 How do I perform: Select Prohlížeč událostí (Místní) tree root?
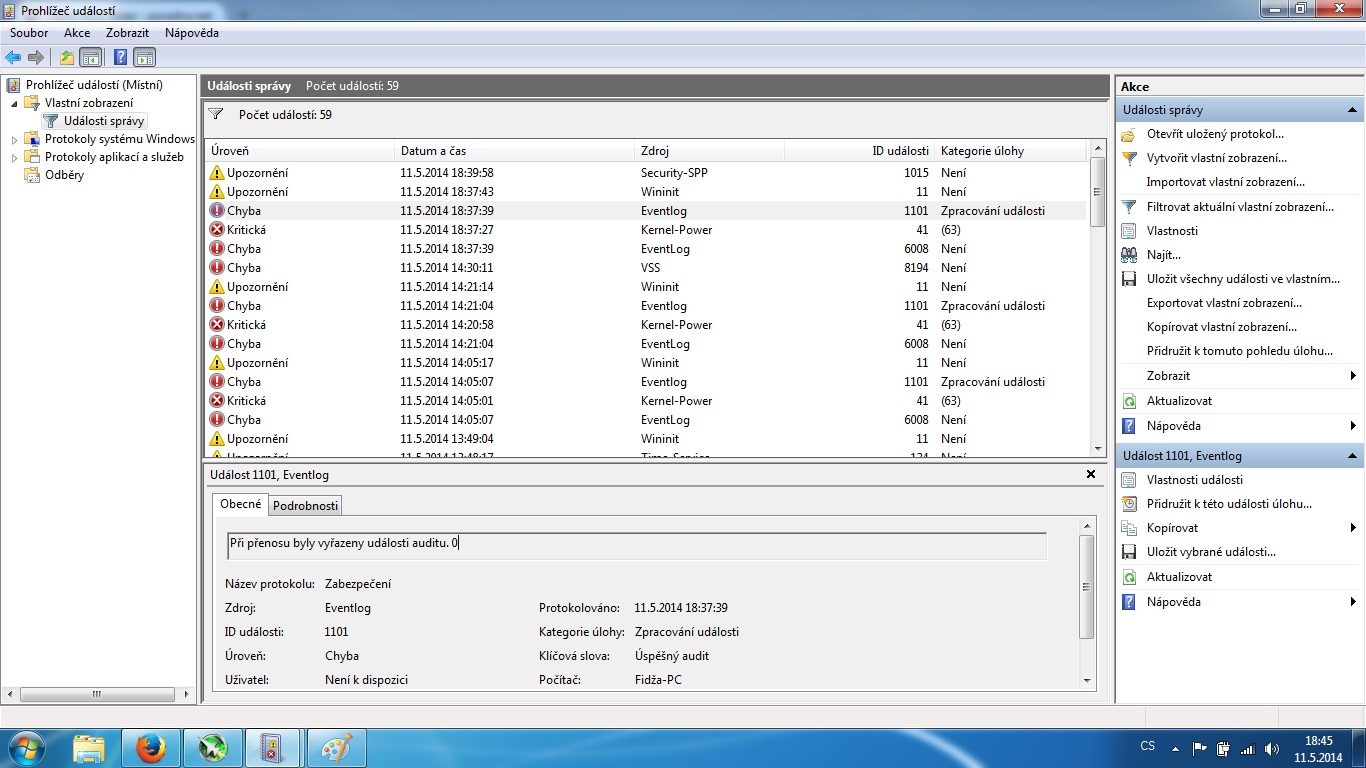[x=94, y=85]
